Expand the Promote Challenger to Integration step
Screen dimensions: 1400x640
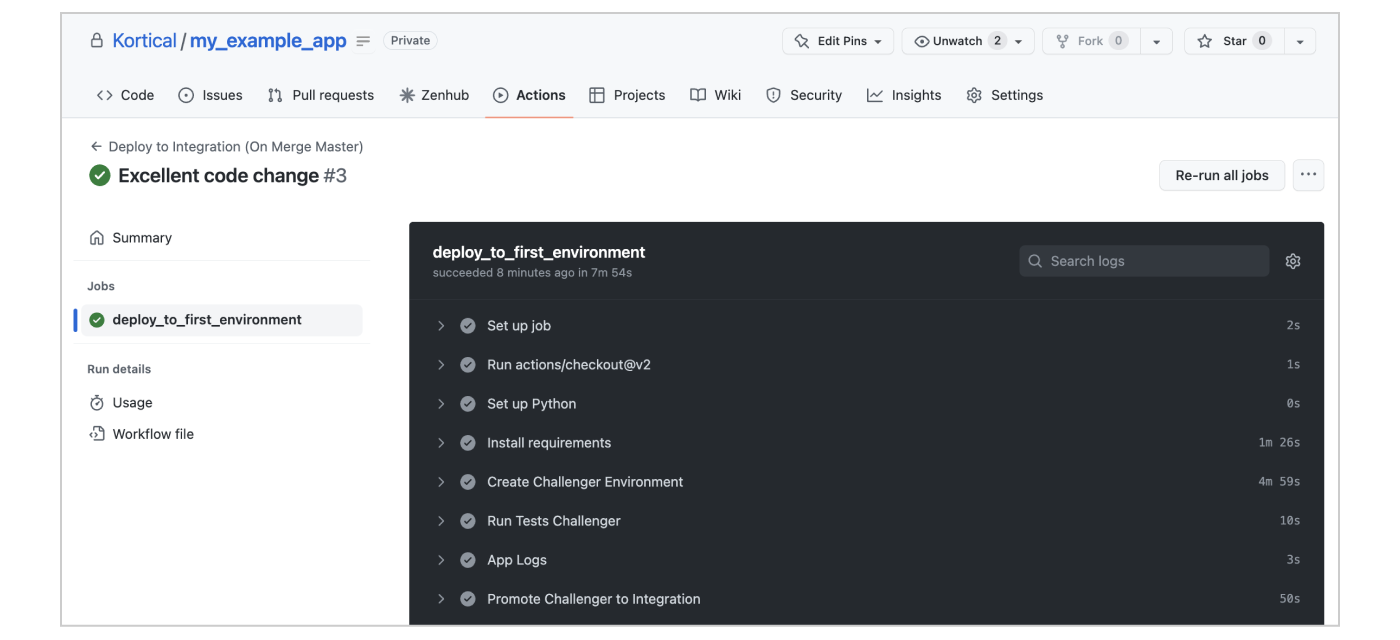441,598
